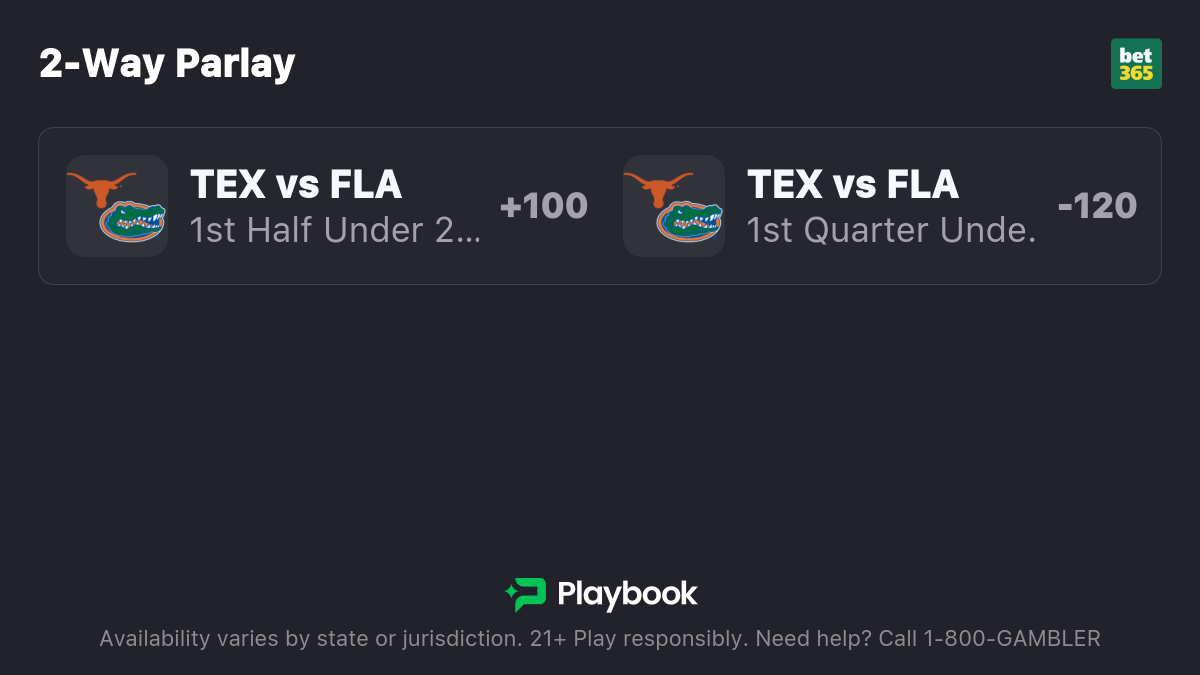Click the Texas Longhorns logo in first leg
Image resolution: width=1200 pixels, height=675 pixels.
click(101, 186)
